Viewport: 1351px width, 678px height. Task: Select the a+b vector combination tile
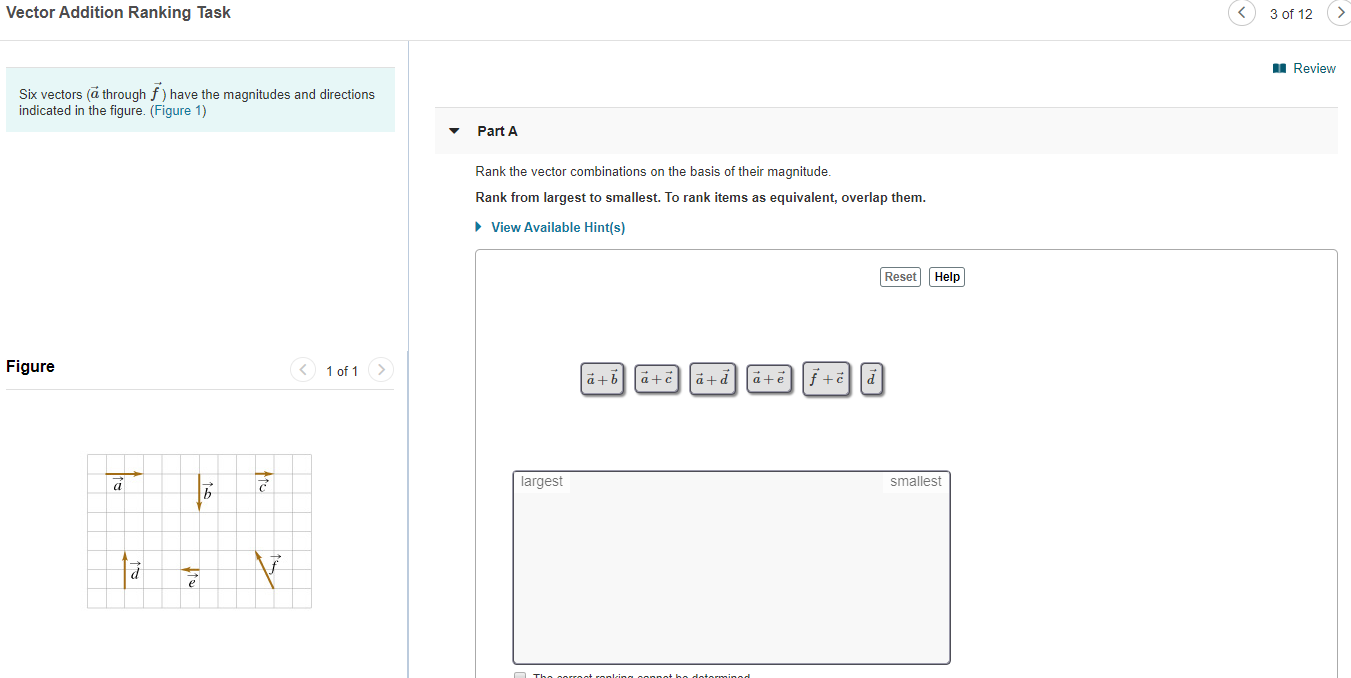tap(602, 378)
